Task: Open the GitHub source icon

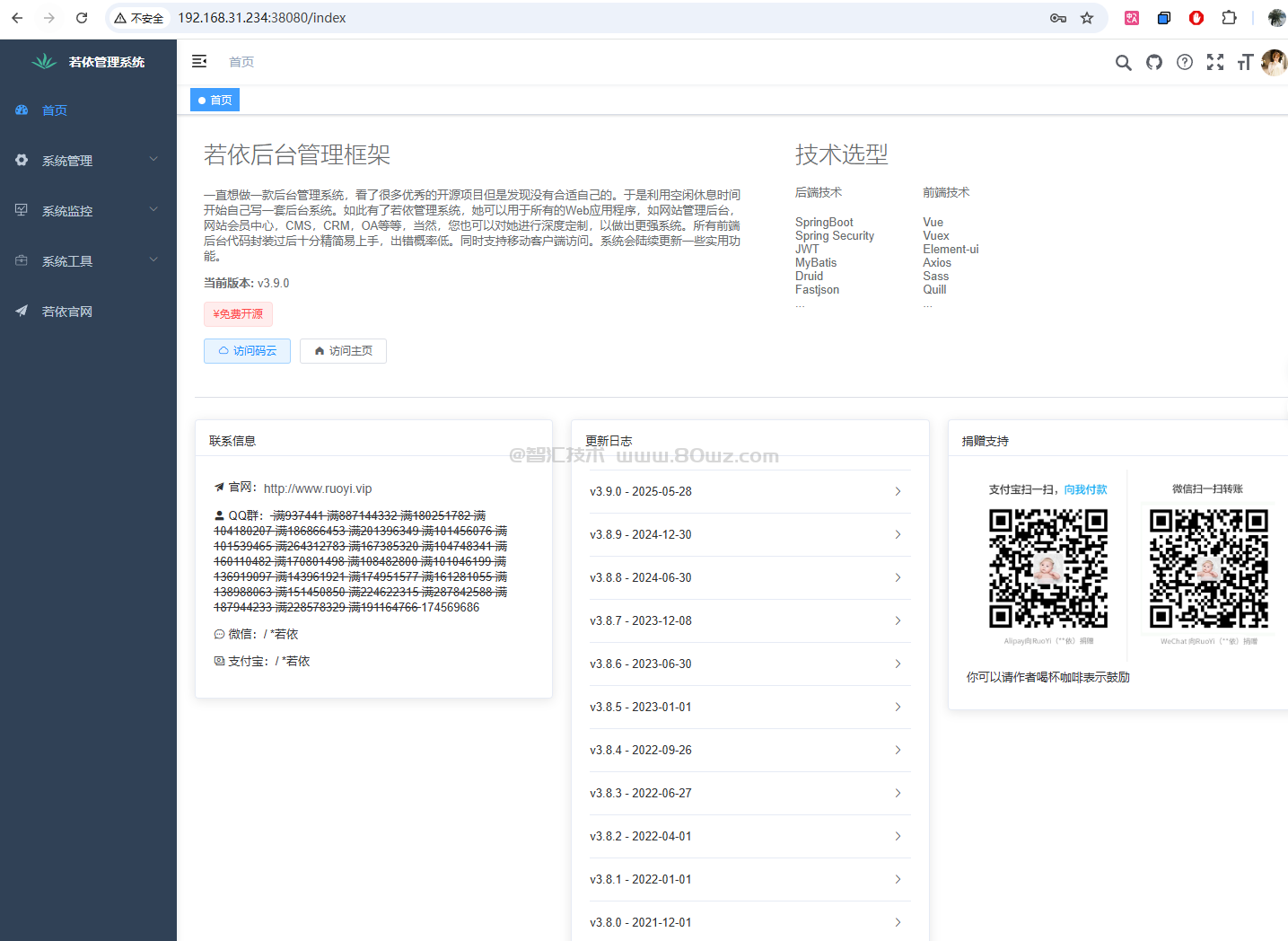Action: (x=1154, y=62)
